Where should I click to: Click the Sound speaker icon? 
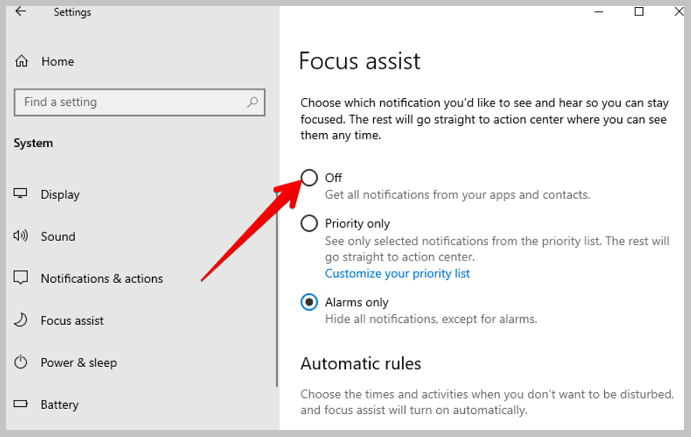21,236
